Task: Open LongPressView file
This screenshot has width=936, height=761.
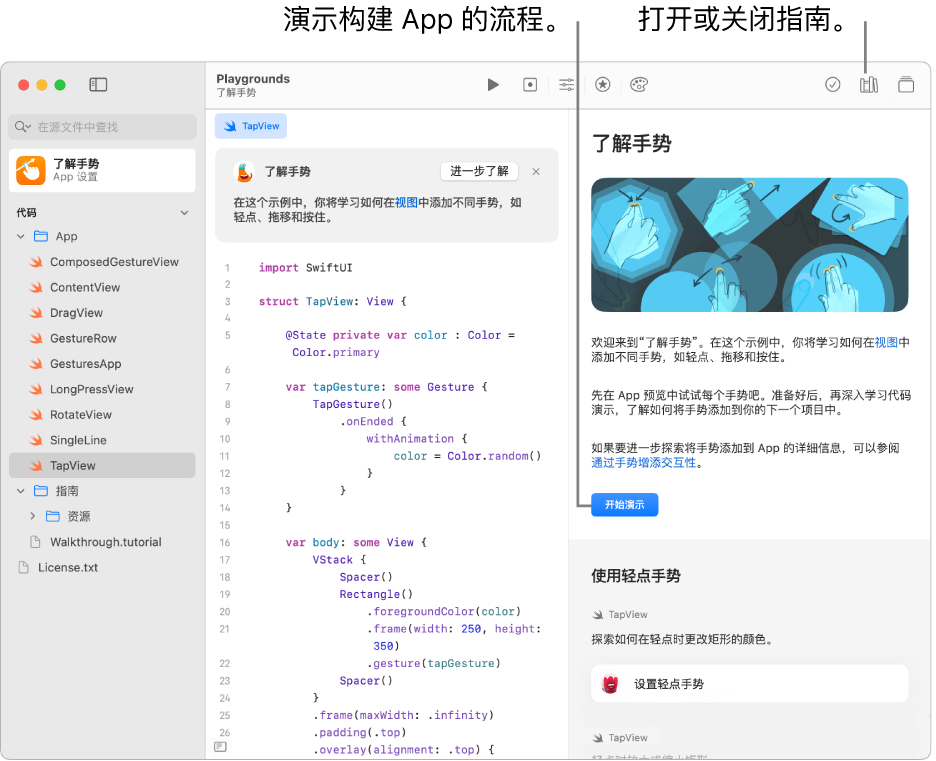Action: (81, 389)
